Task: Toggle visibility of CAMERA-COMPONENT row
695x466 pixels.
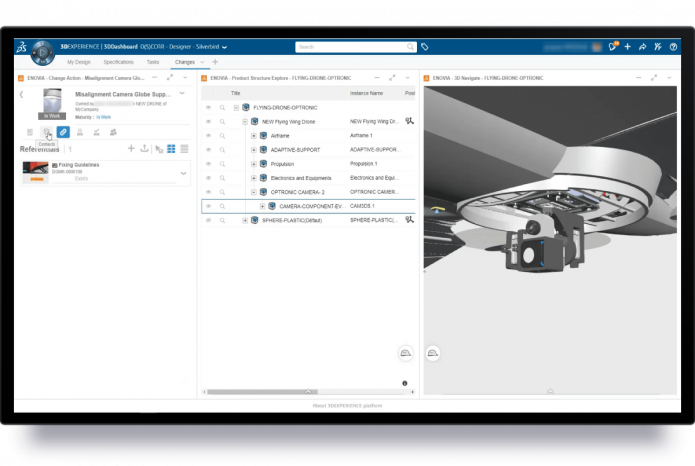Action: point(208,206)
